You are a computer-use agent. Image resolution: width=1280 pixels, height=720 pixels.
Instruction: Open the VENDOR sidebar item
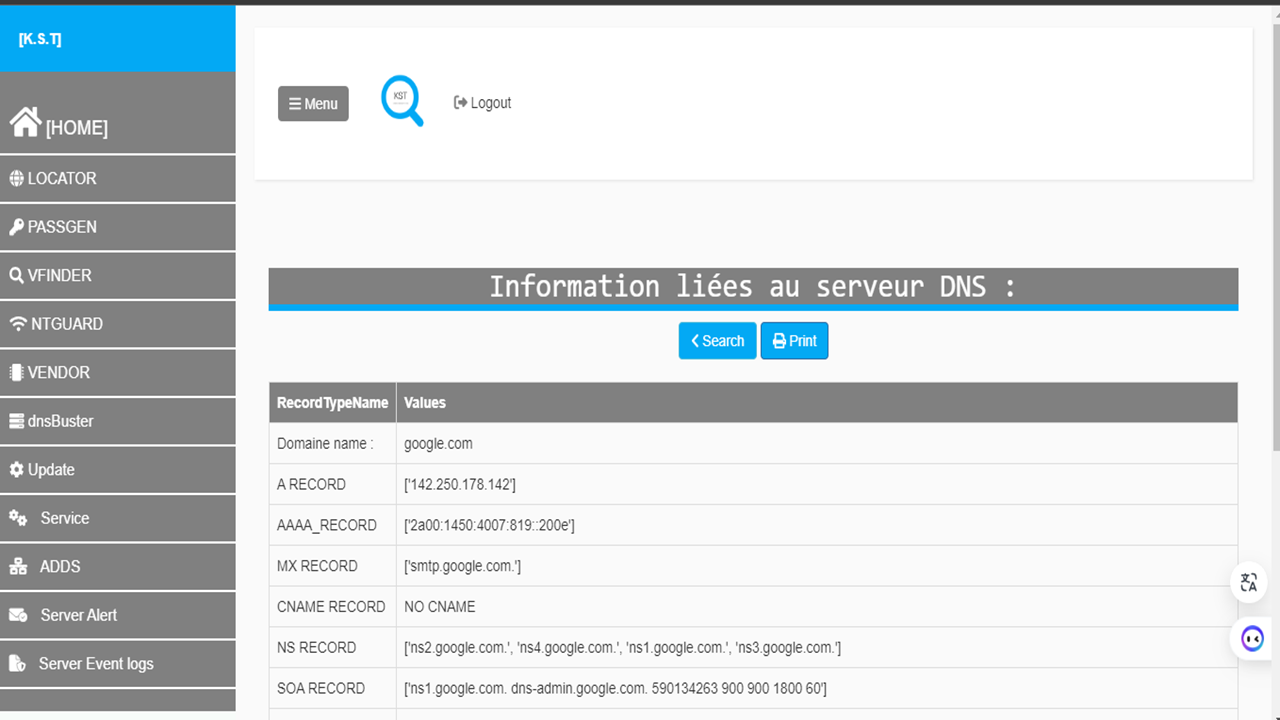tap(58, 372)
